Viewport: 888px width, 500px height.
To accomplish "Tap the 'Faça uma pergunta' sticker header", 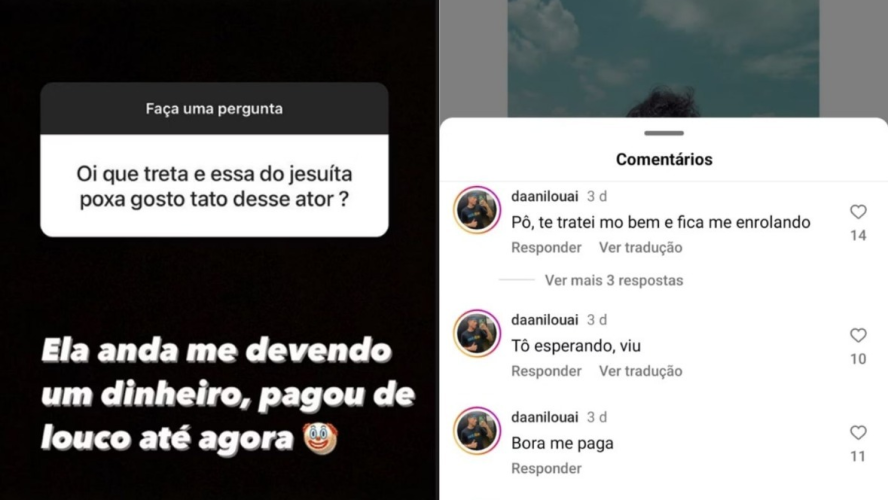I will [x=214, y=109].
